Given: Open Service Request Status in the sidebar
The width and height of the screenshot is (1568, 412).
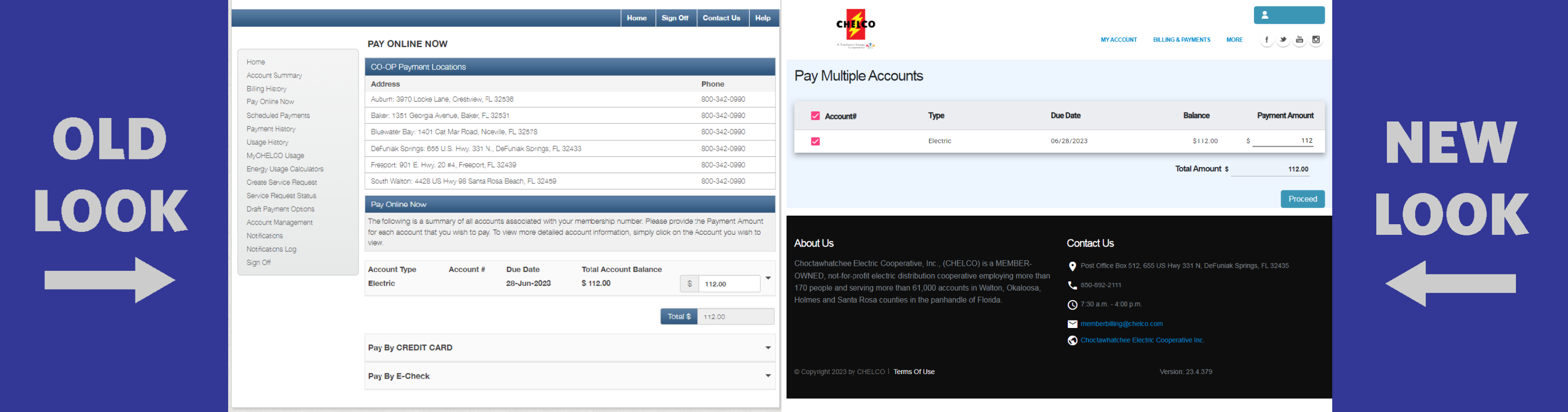Looking at the screenshot, I should click(x=281, y=196).
